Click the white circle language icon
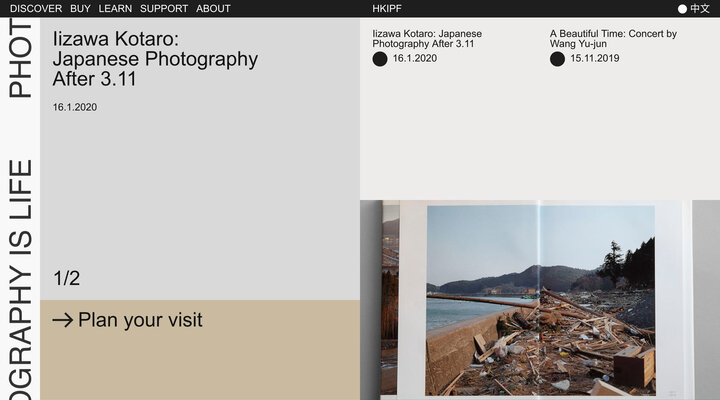 [682, 9]
